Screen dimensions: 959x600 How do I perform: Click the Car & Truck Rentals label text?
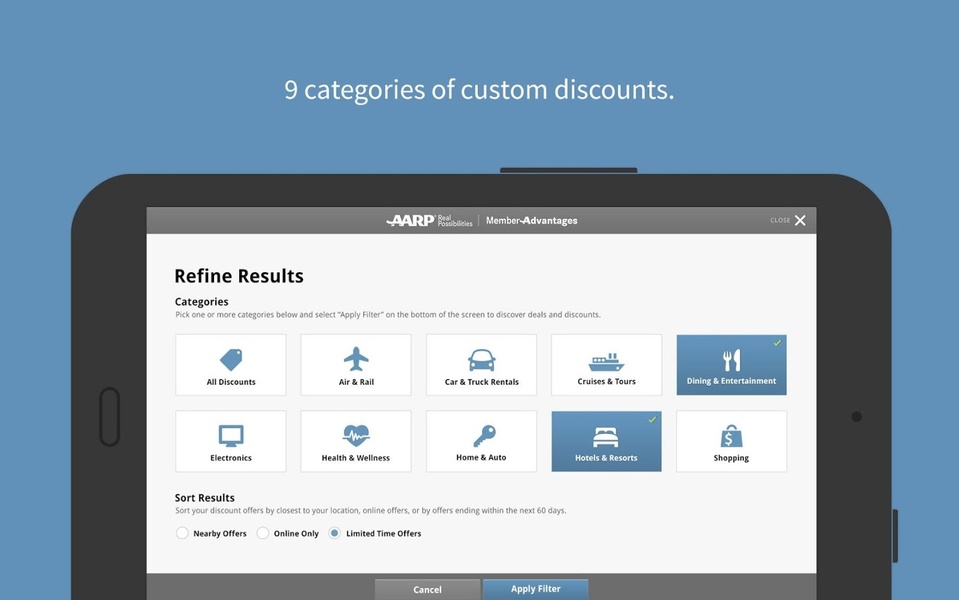pyautogui.click(x=481, y=382)
